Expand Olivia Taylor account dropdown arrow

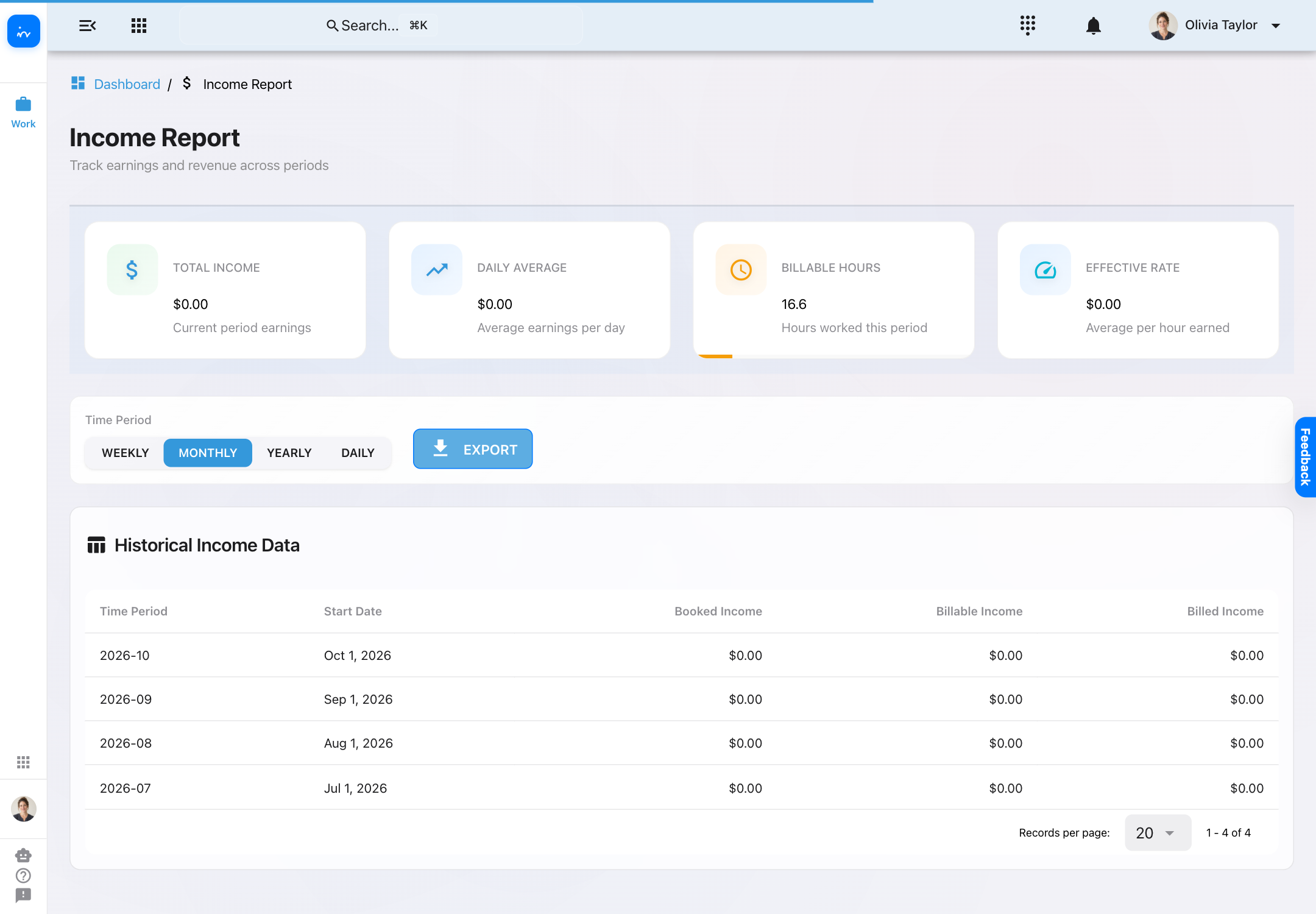tap(1276, 26)
